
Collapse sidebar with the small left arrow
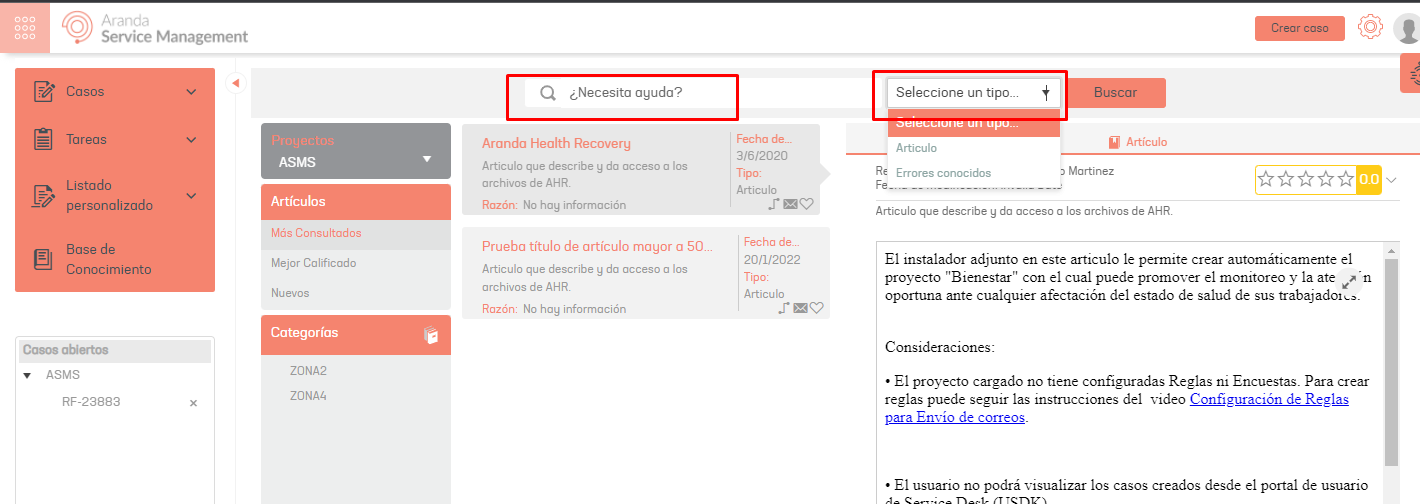[x=236, y=83]
